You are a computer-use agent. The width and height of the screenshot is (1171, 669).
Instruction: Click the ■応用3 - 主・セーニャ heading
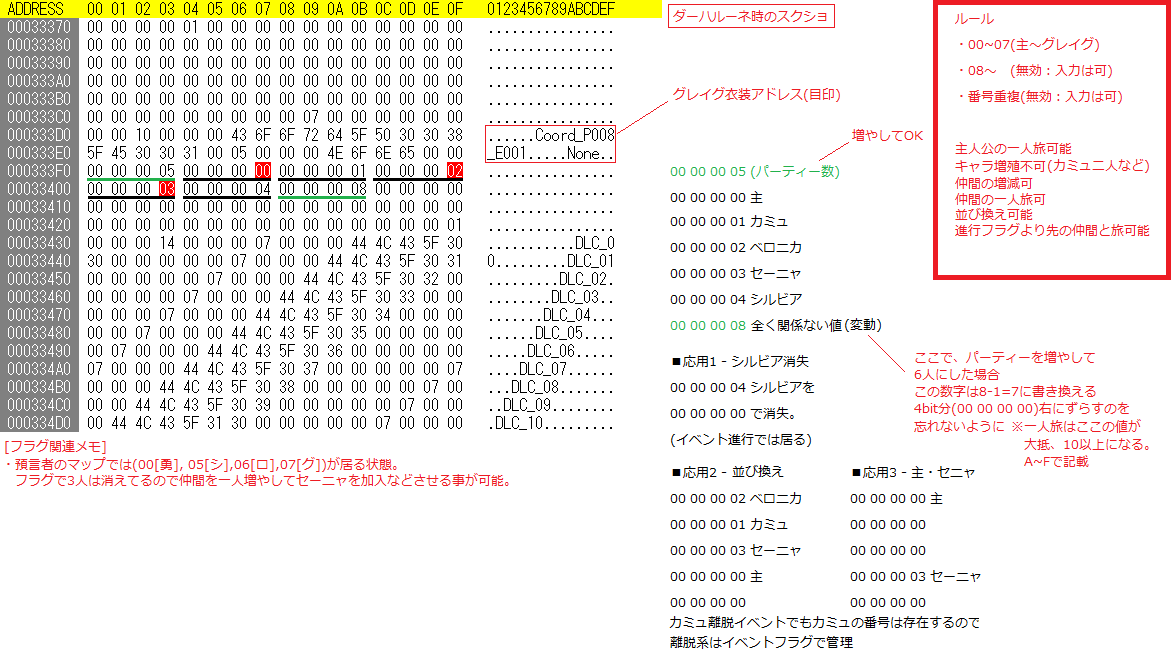tap(913, 472)
